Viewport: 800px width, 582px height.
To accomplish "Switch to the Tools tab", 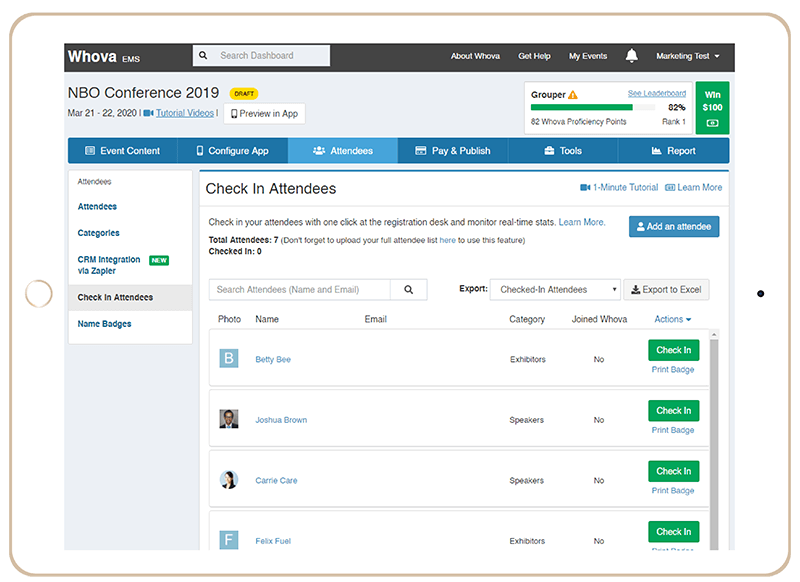I will (564, 150).
